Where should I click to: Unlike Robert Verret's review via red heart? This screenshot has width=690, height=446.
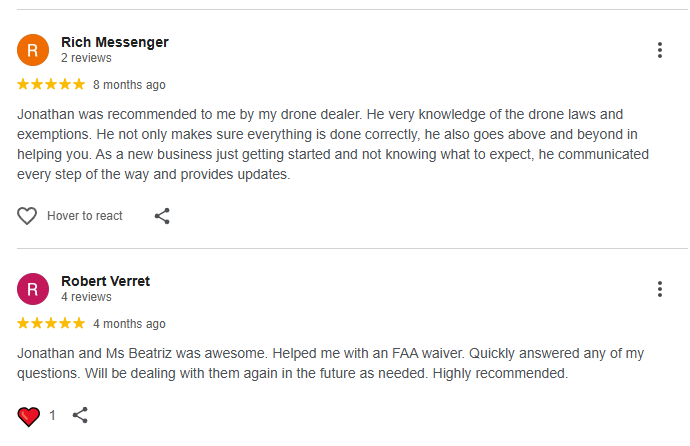coord(28,415)
